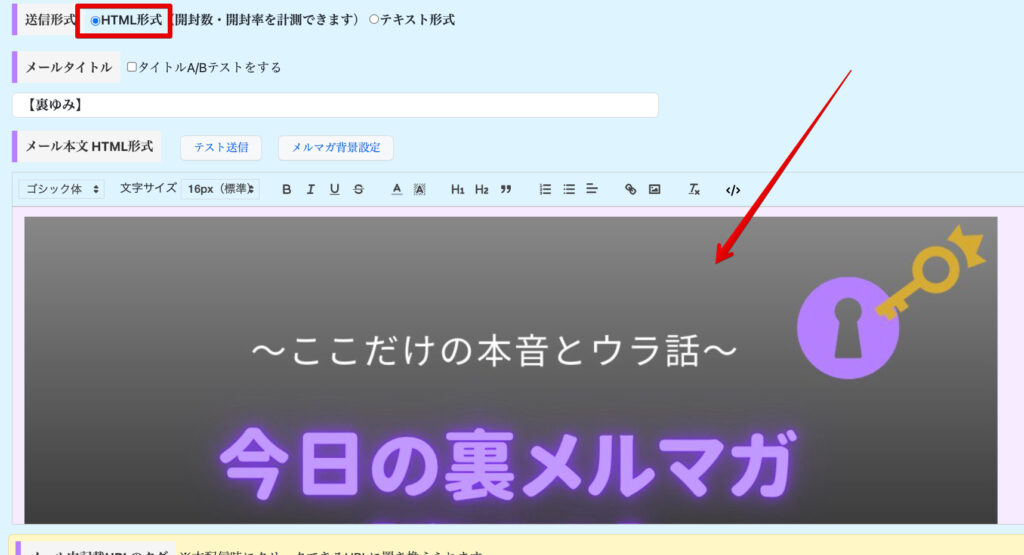Open HTML source code view
The image size is (1024, 555).
(x=733, y=189)
